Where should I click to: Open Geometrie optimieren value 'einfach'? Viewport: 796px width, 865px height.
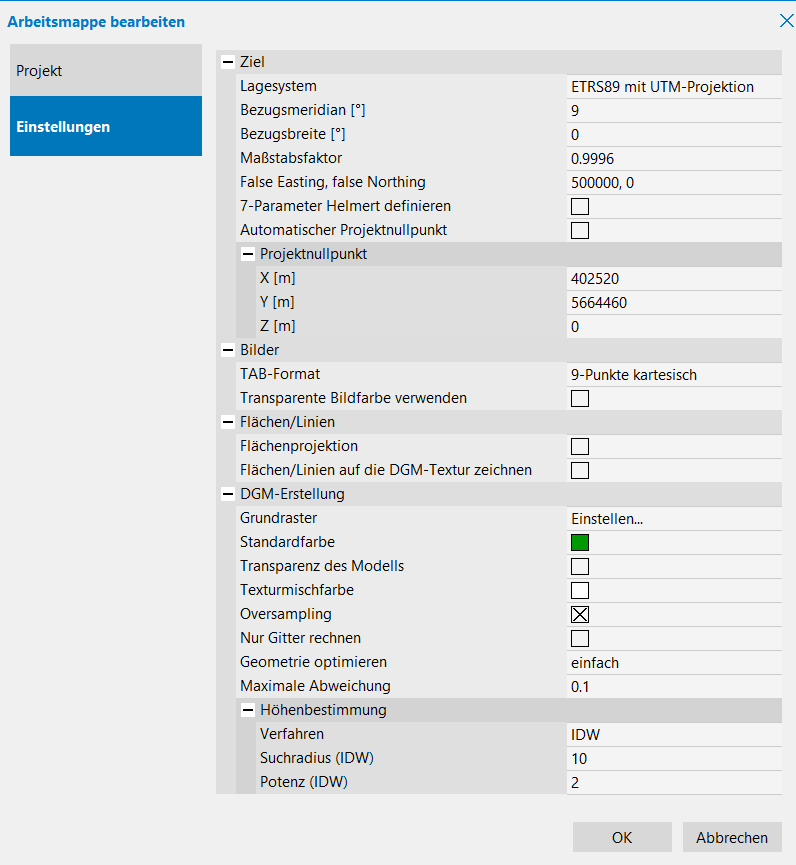point(672,662)
